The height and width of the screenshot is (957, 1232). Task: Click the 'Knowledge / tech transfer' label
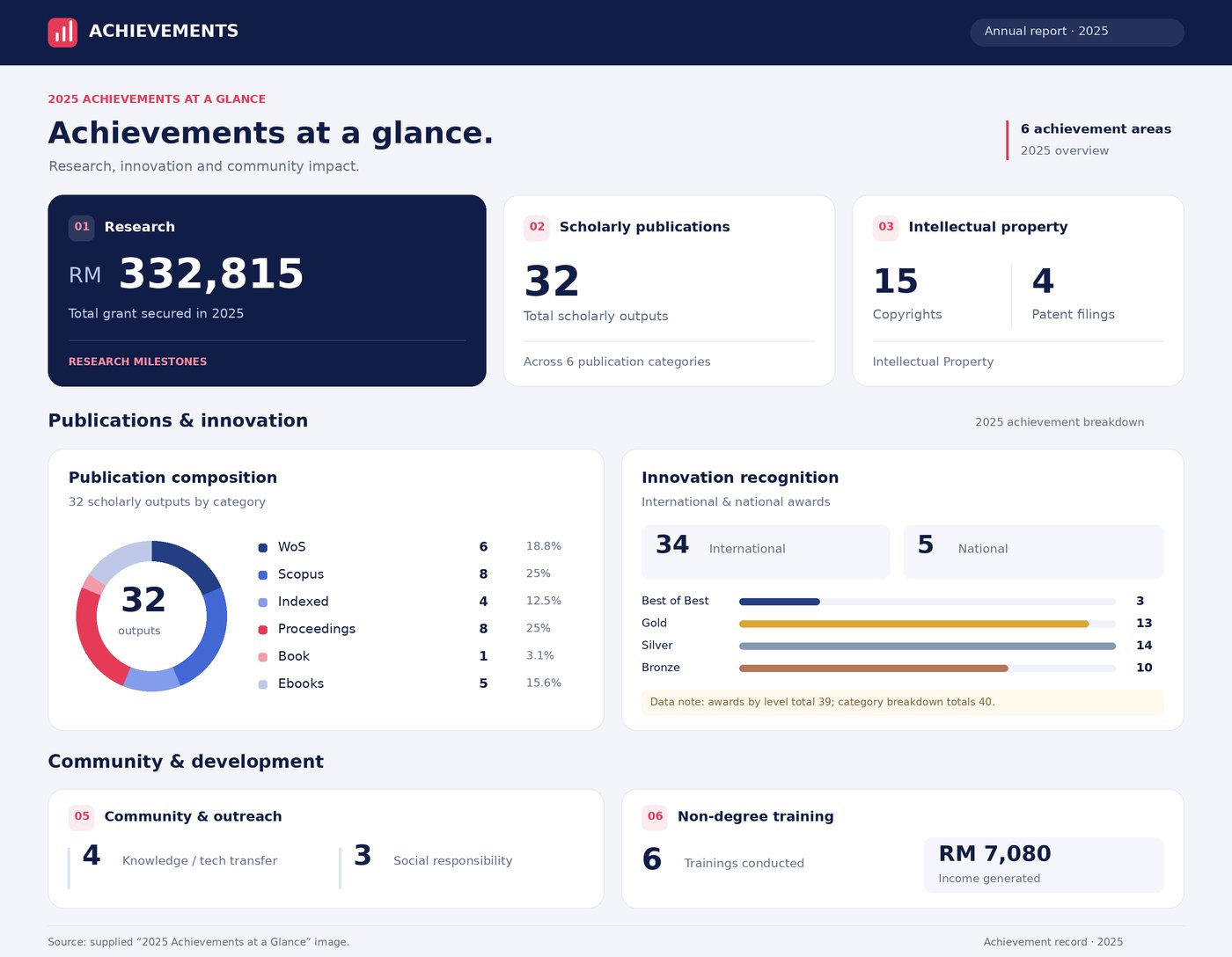[x=200, y=861]
